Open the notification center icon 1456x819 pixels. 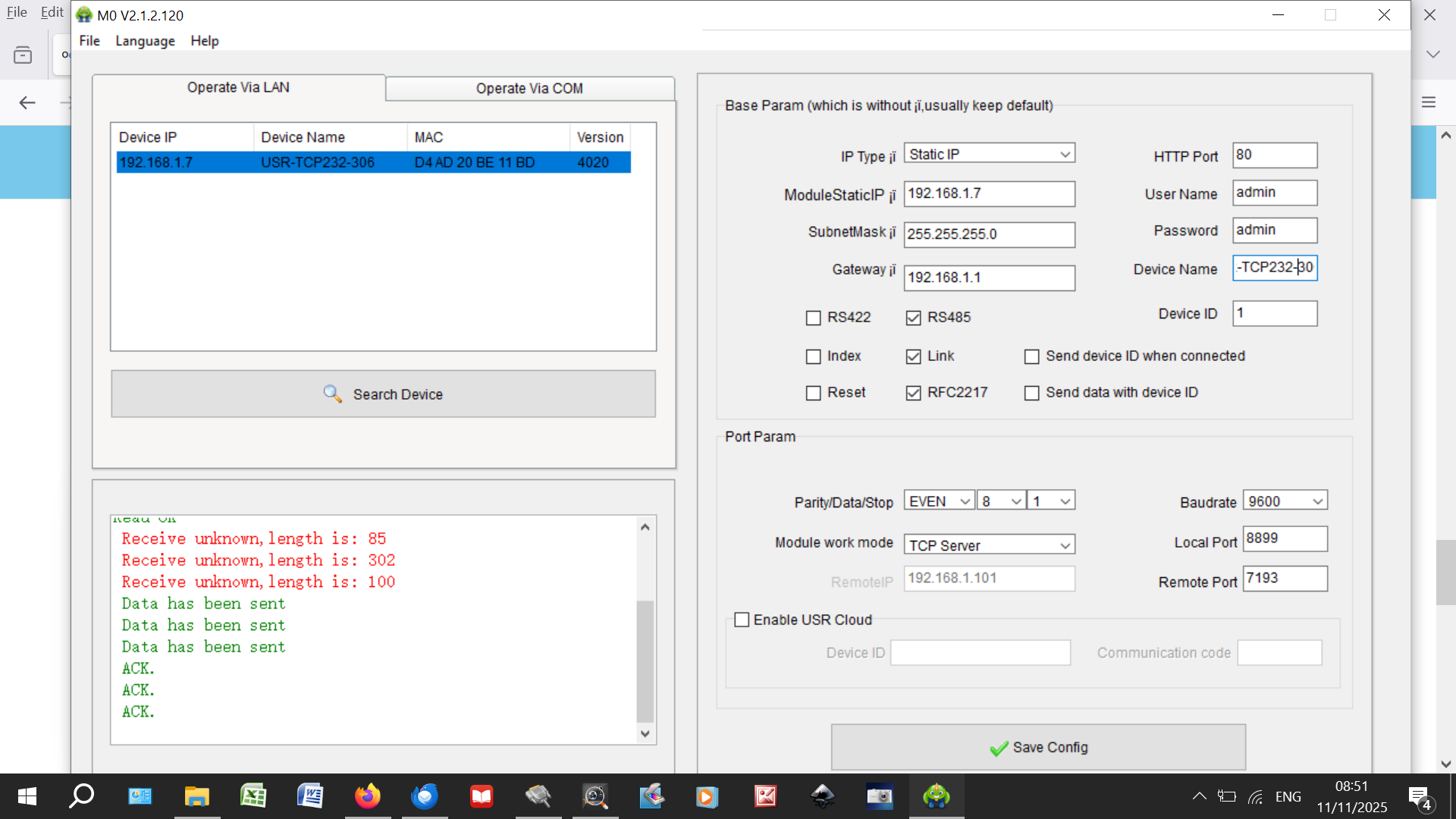(x=1419, y=797)
